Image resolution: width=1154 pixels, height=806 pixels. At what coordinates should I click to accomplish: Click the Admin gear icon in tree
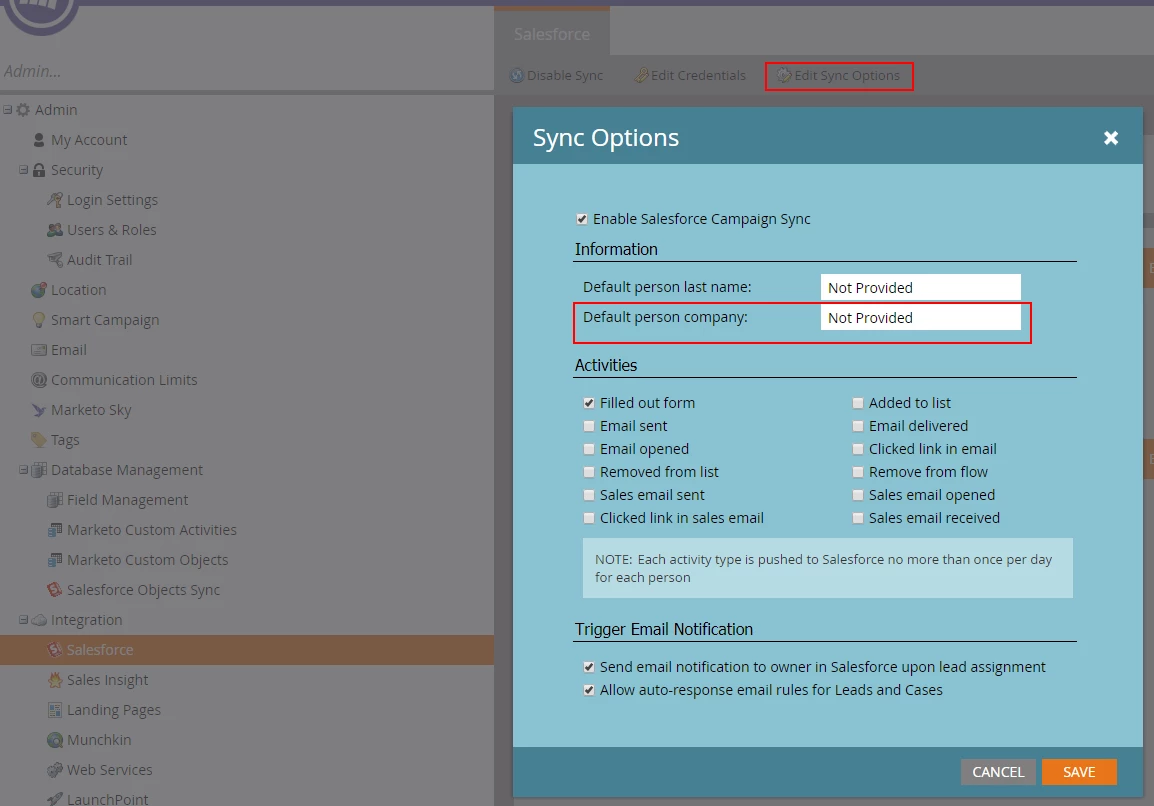click(x=23, y=110)
